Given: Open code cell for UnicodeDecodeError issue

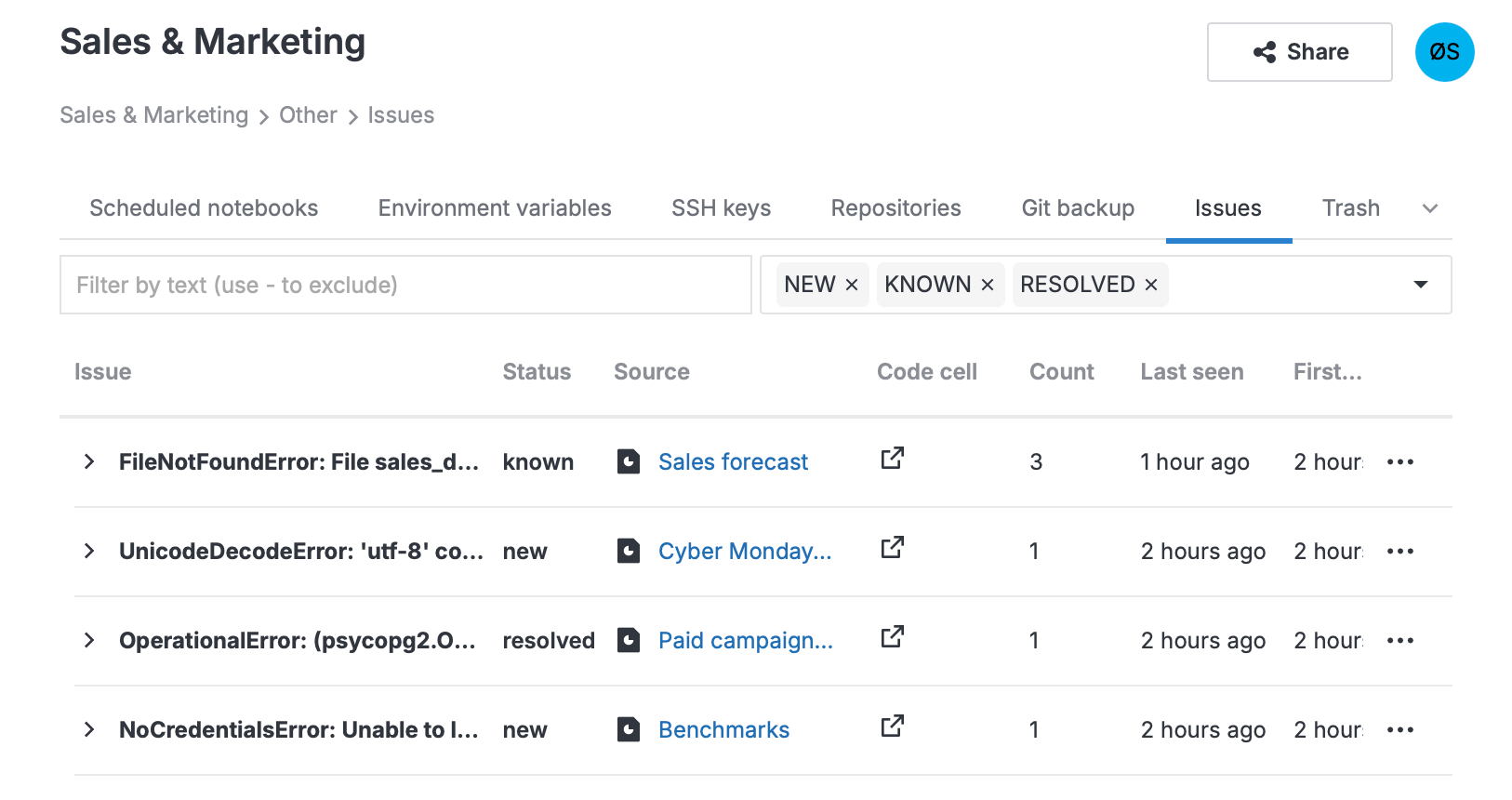Looking at the screenshot, I should (x=892, y=548).
